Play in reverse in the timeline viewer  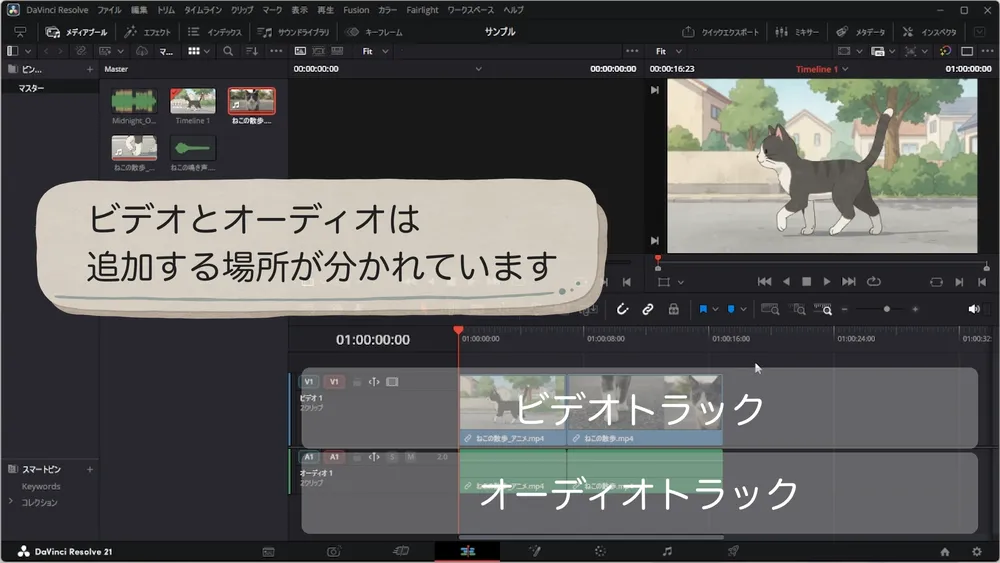[786, 281]
